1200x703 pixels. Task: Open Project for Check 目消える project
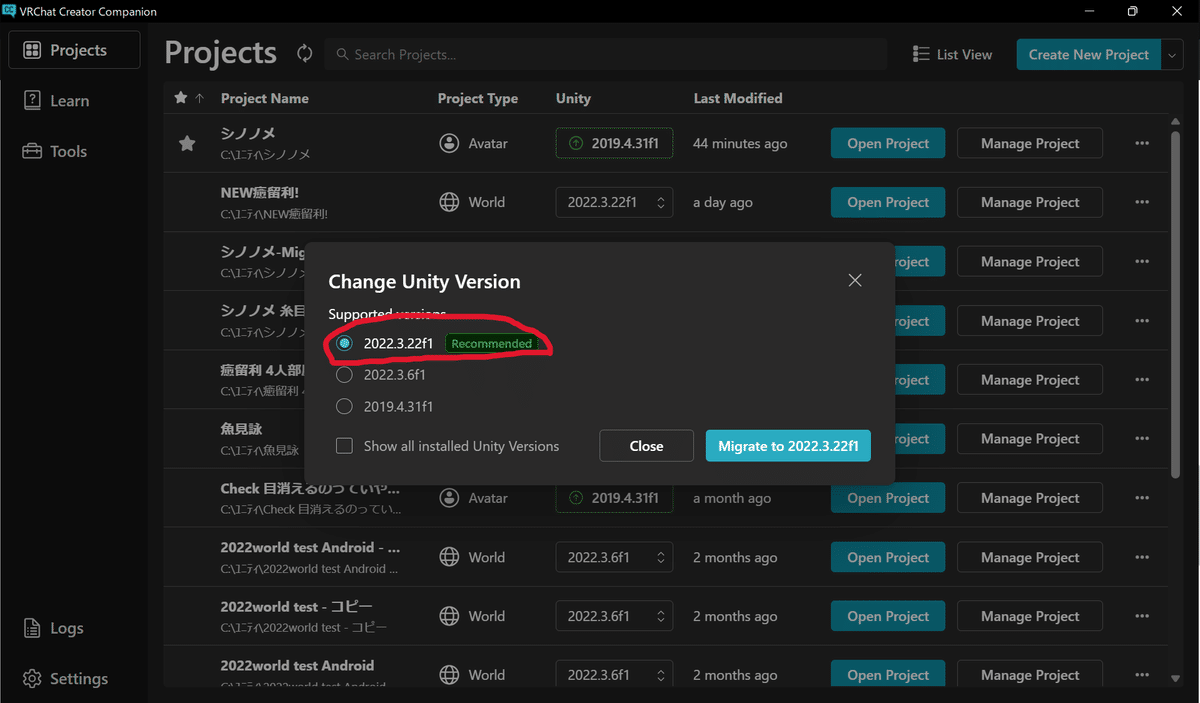888,498
